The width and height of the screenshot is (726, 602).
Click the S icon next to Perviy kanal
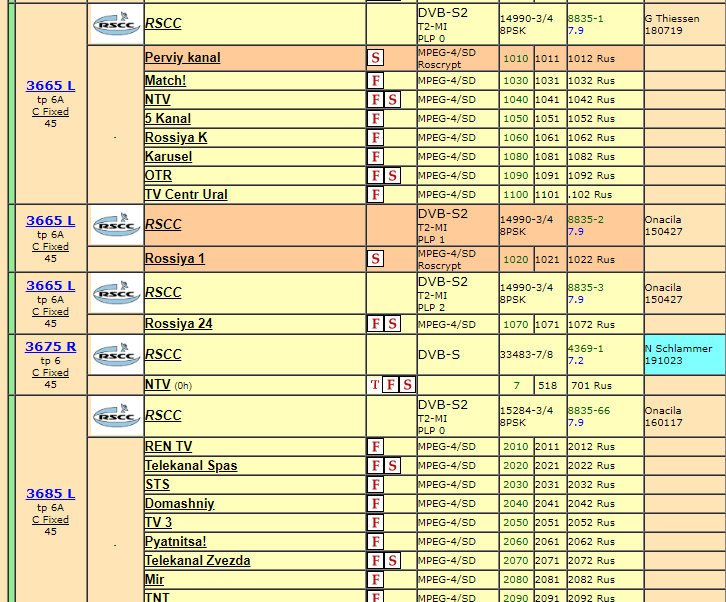(x=376, y=58)
